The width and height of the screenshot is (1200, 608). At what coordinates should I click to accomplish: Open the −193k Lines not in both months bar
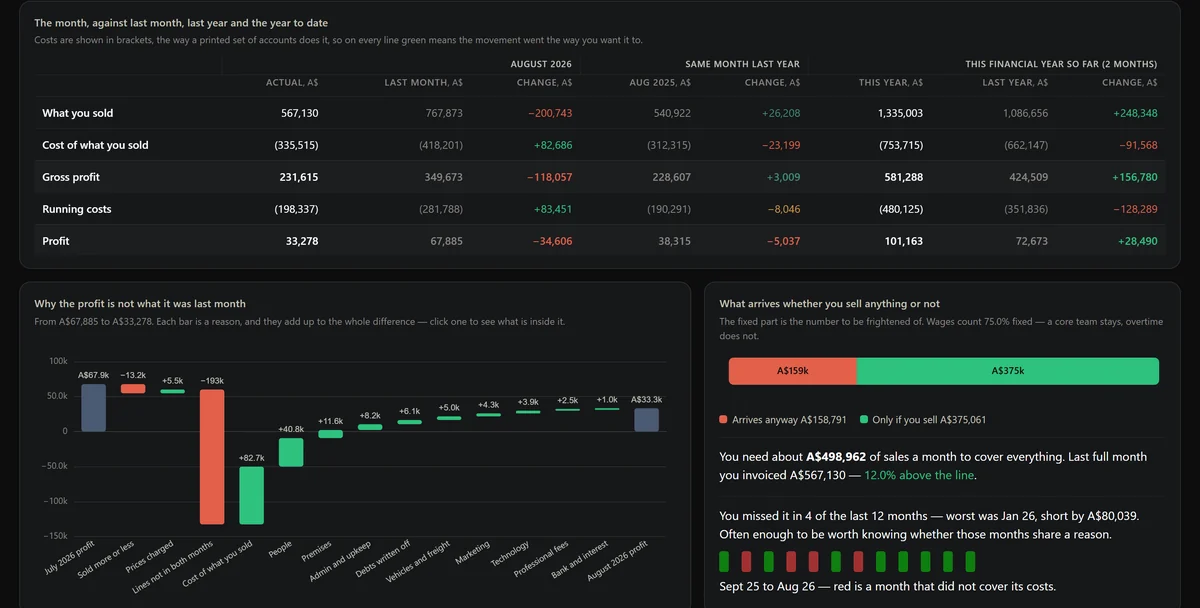click(x=212, y=457)
